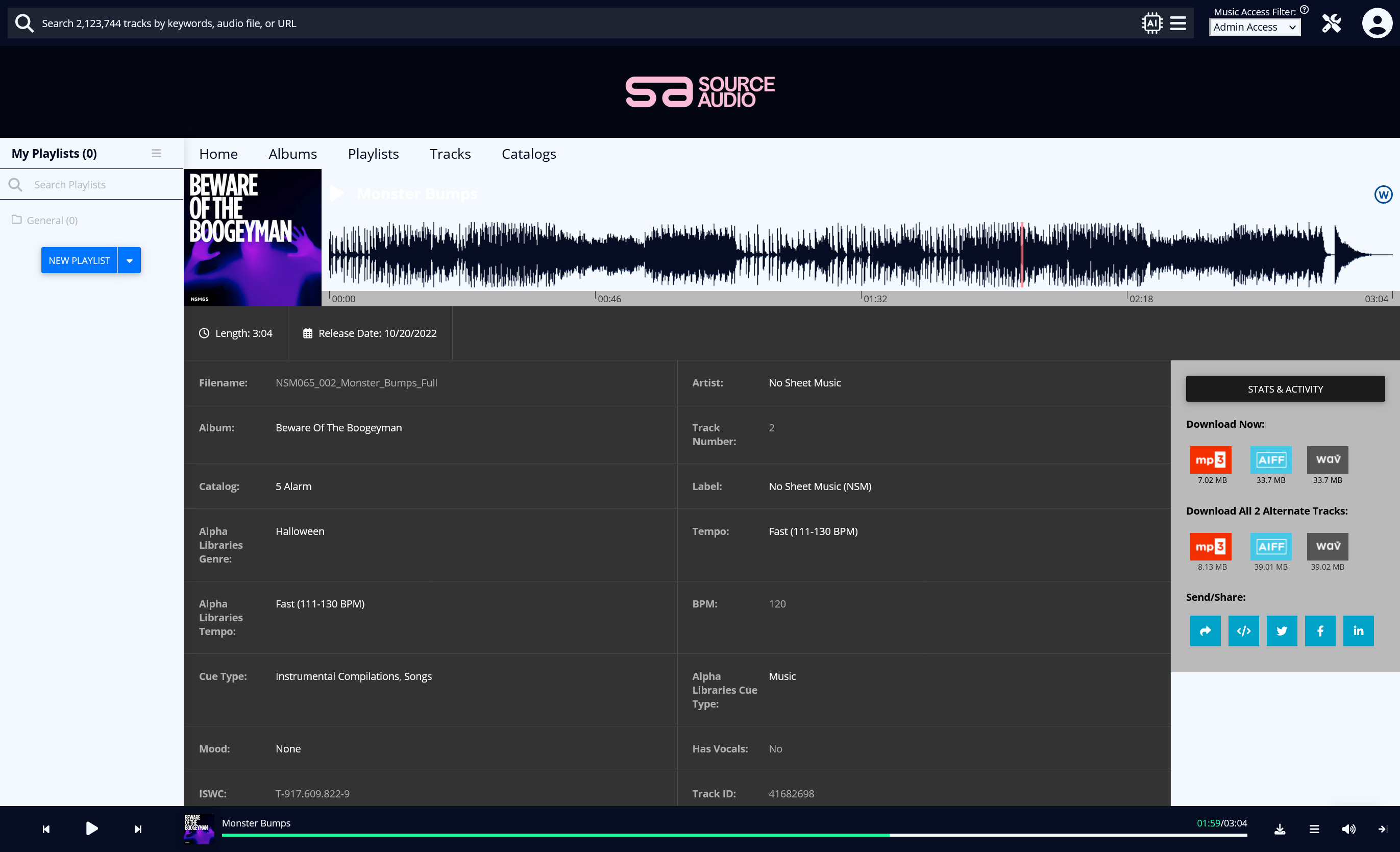Play Monster Bumps from the waveform header

[x=336, y=194]
